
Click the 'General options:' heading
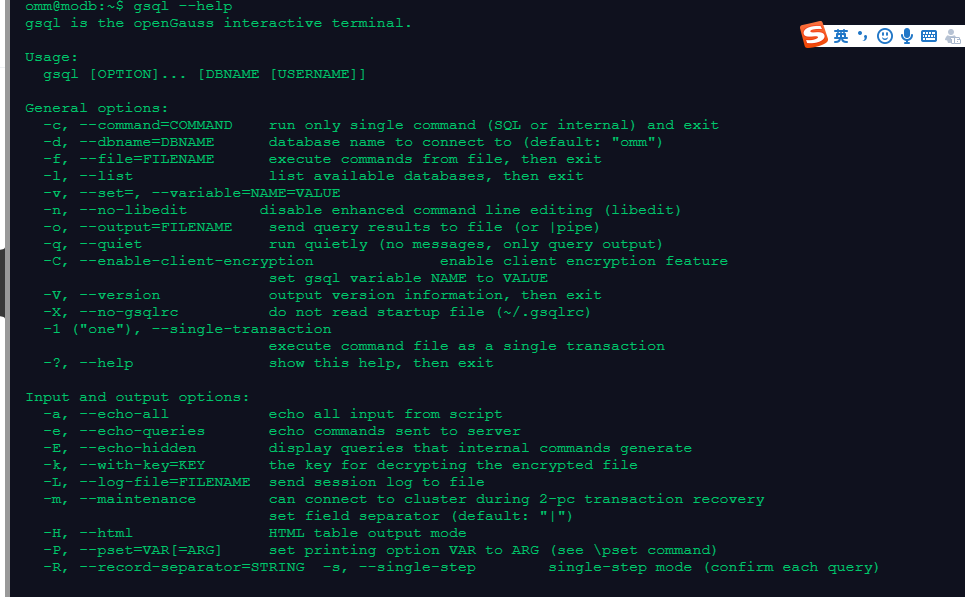pos(97,108)
